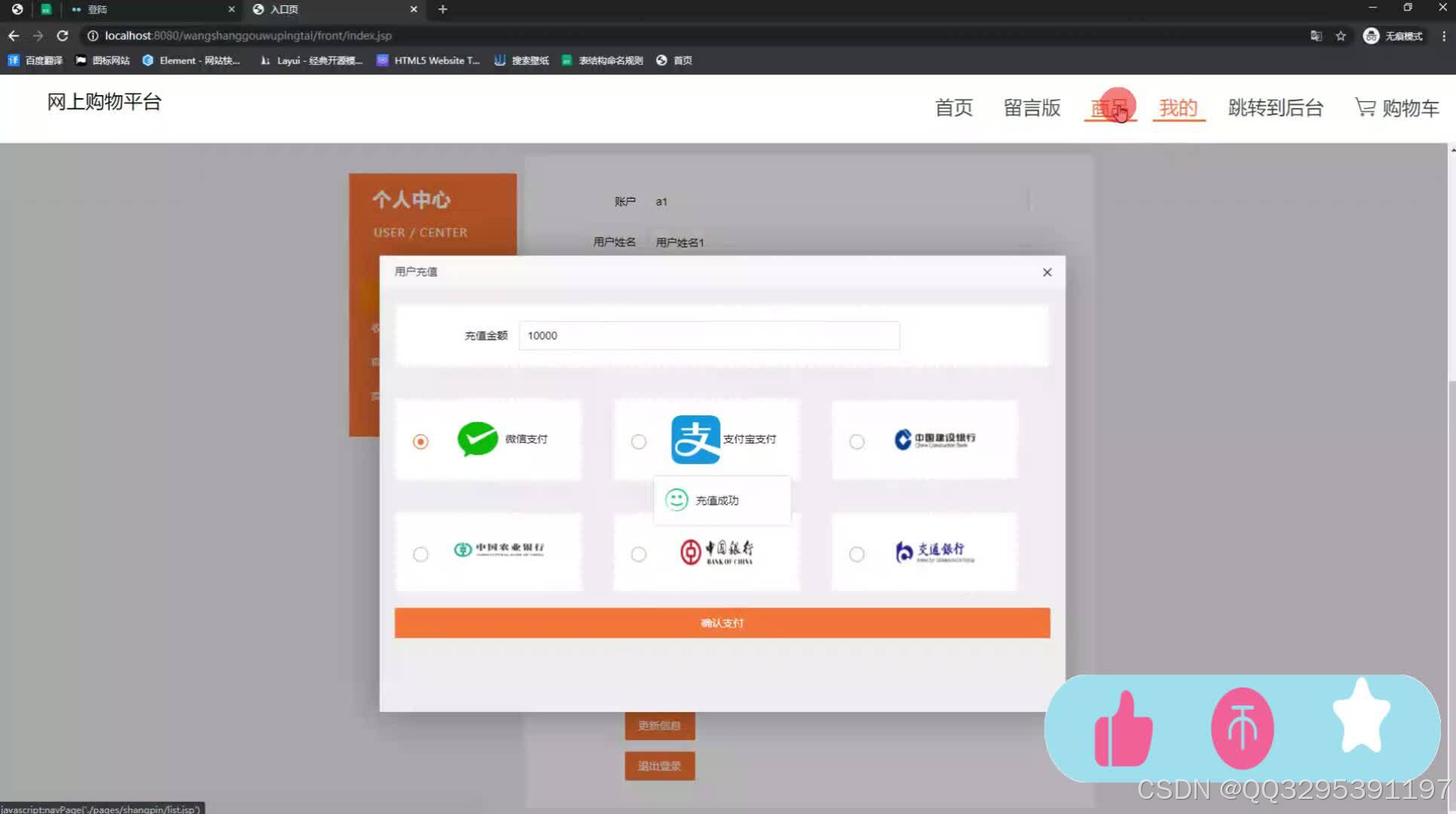
Task: Select the China Construction Bank radio button
Action: tap(857, 442)
